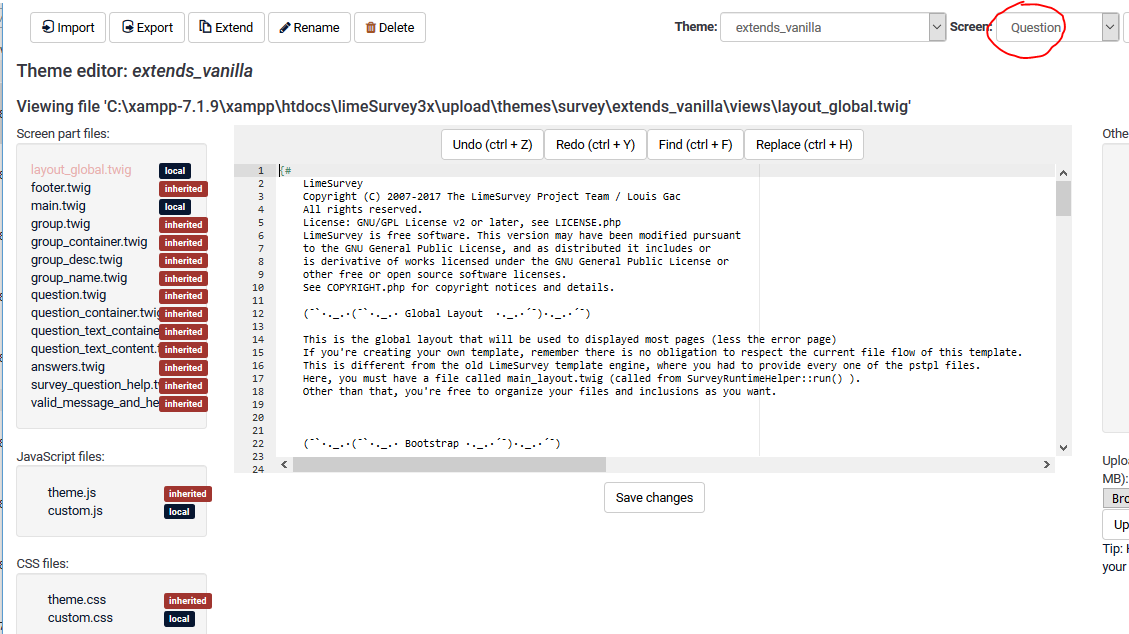The height and width of the screenshot is (634, 1129).
Task: Click the Copyright line in code editor
Action: [491, 196]
